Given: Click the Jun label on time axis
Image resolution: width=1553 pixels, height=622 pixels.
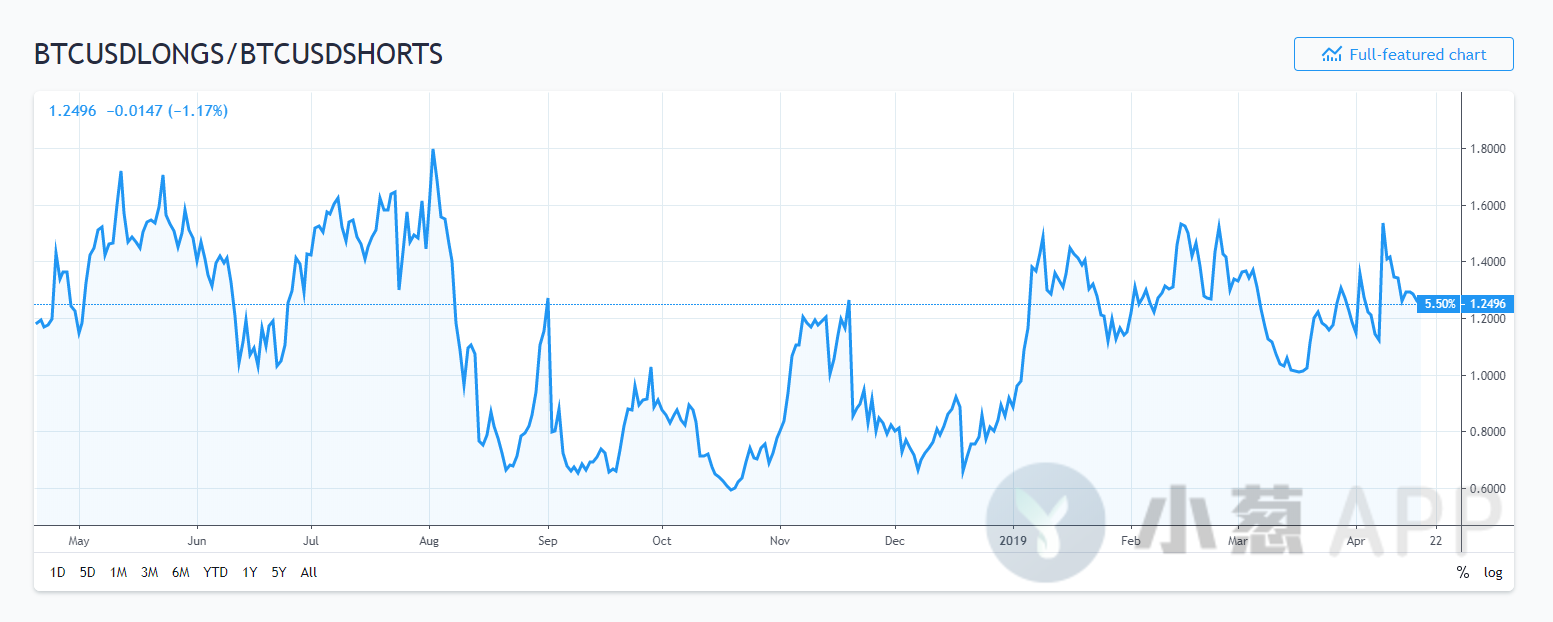Looking at the screenshot, I should click(x=197, y=541).
